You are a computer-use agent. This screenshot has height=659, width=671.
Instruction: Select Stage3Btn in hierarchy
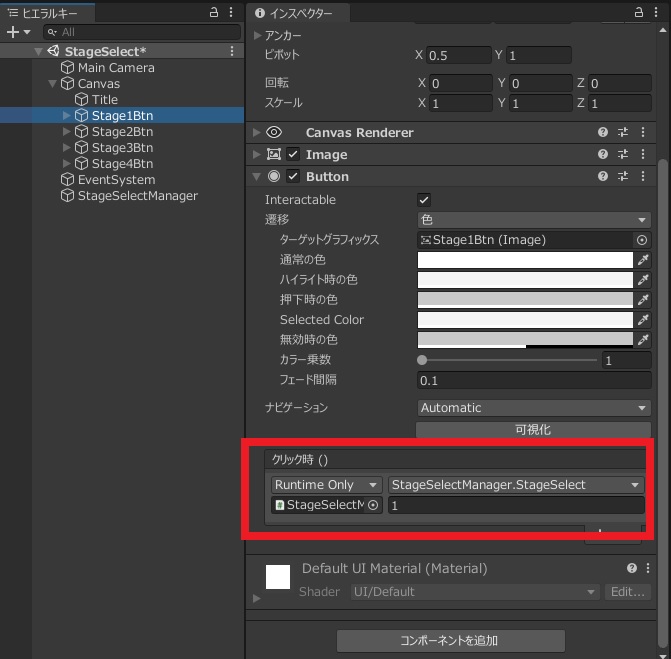point(122,148)
